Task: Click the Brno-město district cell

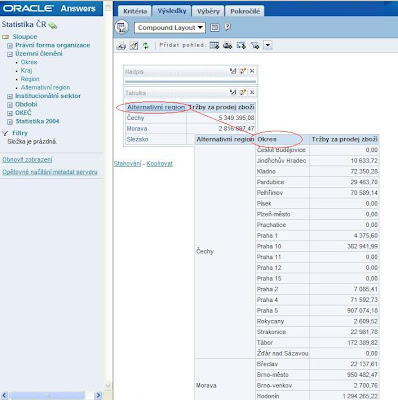Action: [x=282, y=375]
